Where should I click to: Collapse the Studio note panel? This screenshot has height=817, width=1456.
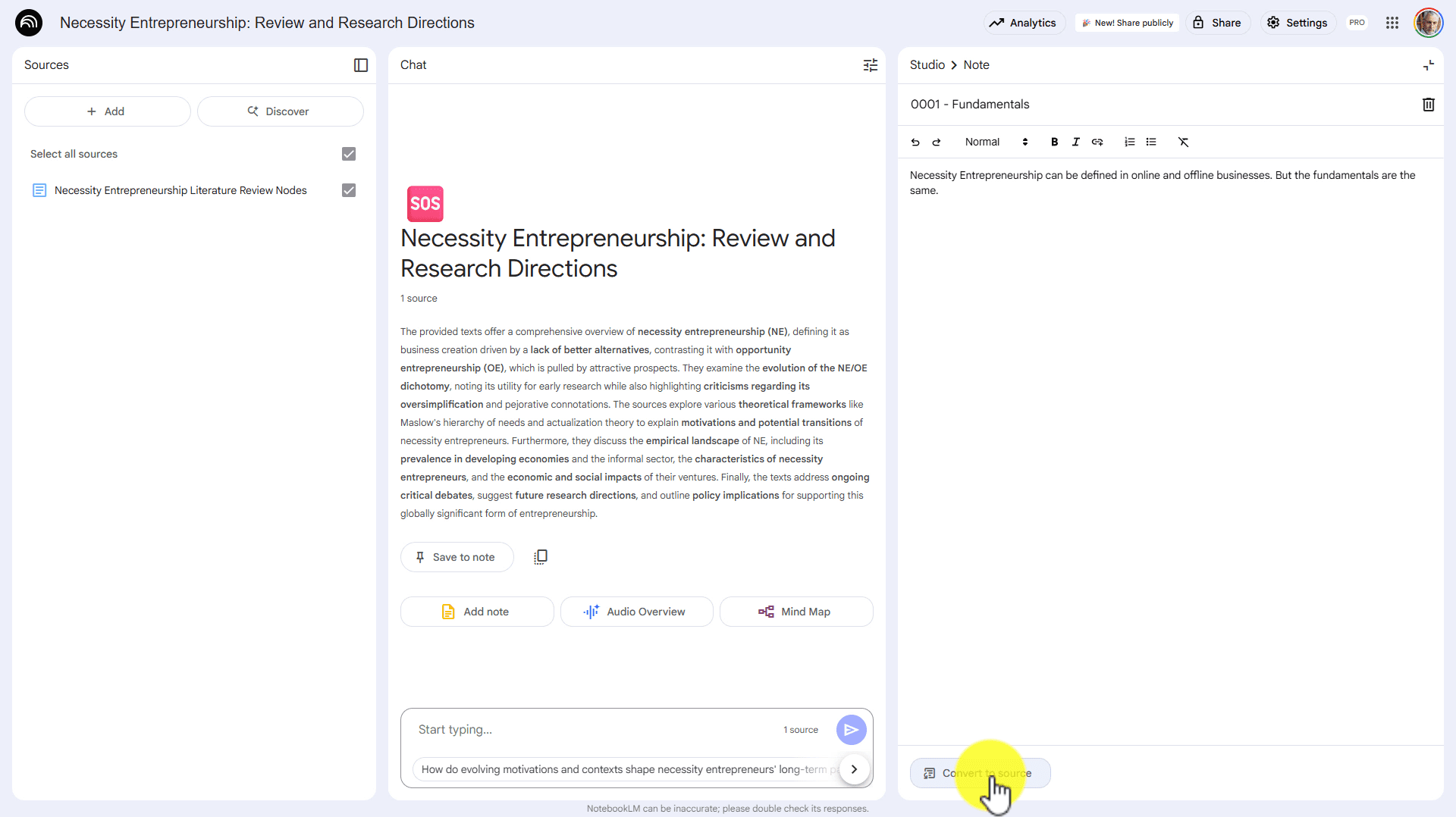(1428, 65)
